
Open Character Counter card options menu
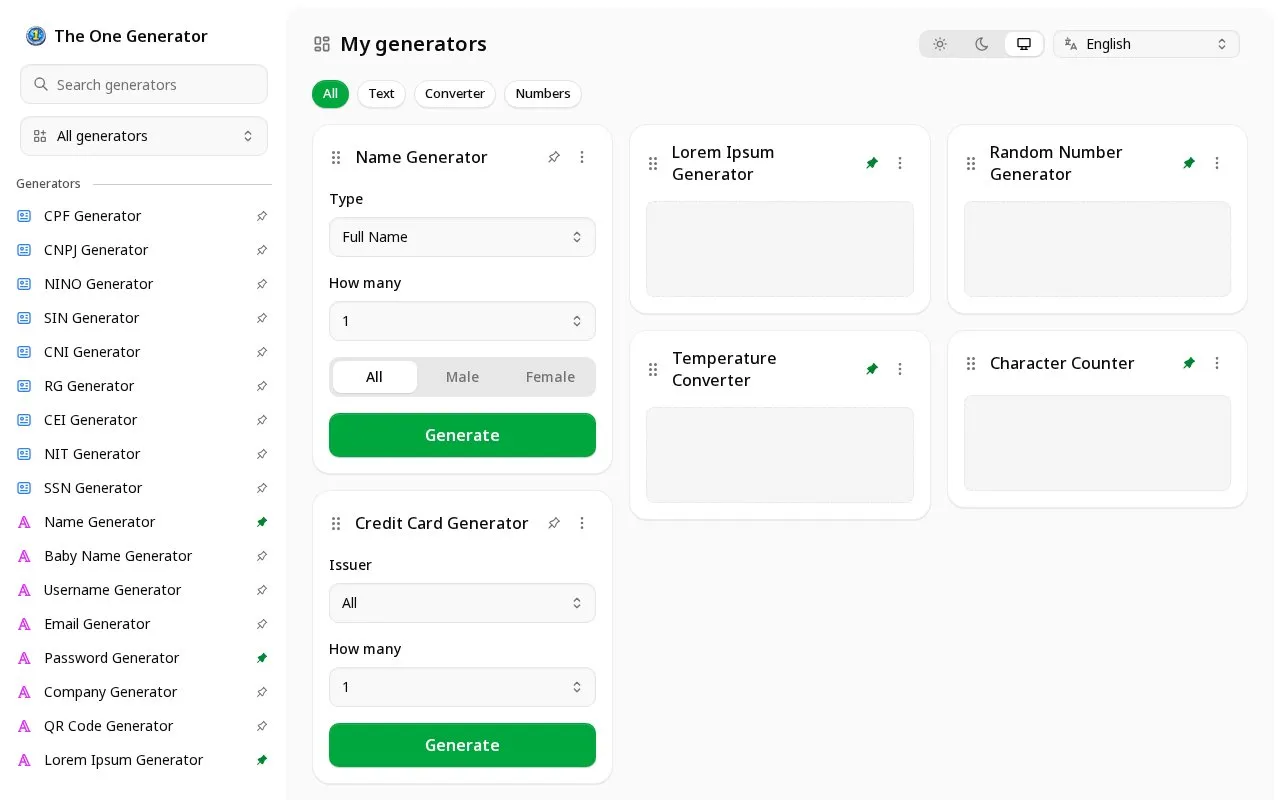pyautogui.click(x=1217, y=363)
